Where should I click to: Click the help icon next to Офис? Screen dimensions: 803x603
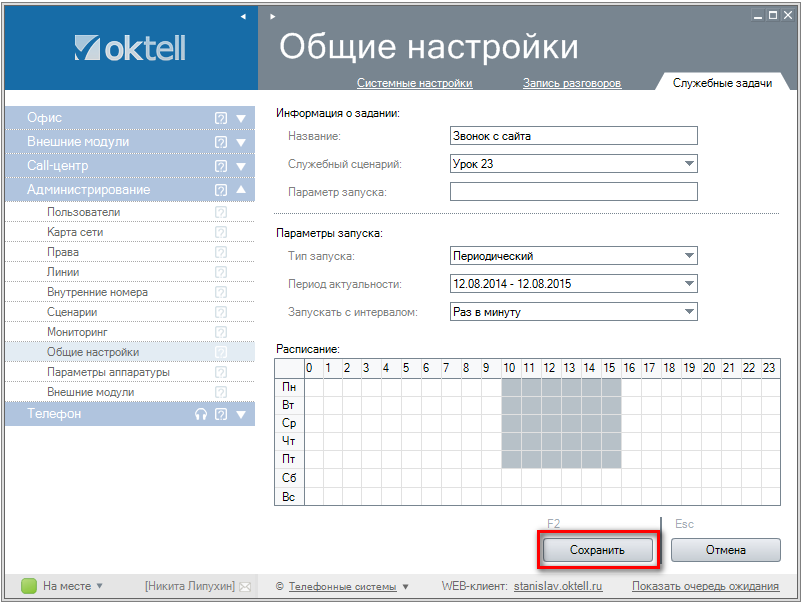point(221,118)
